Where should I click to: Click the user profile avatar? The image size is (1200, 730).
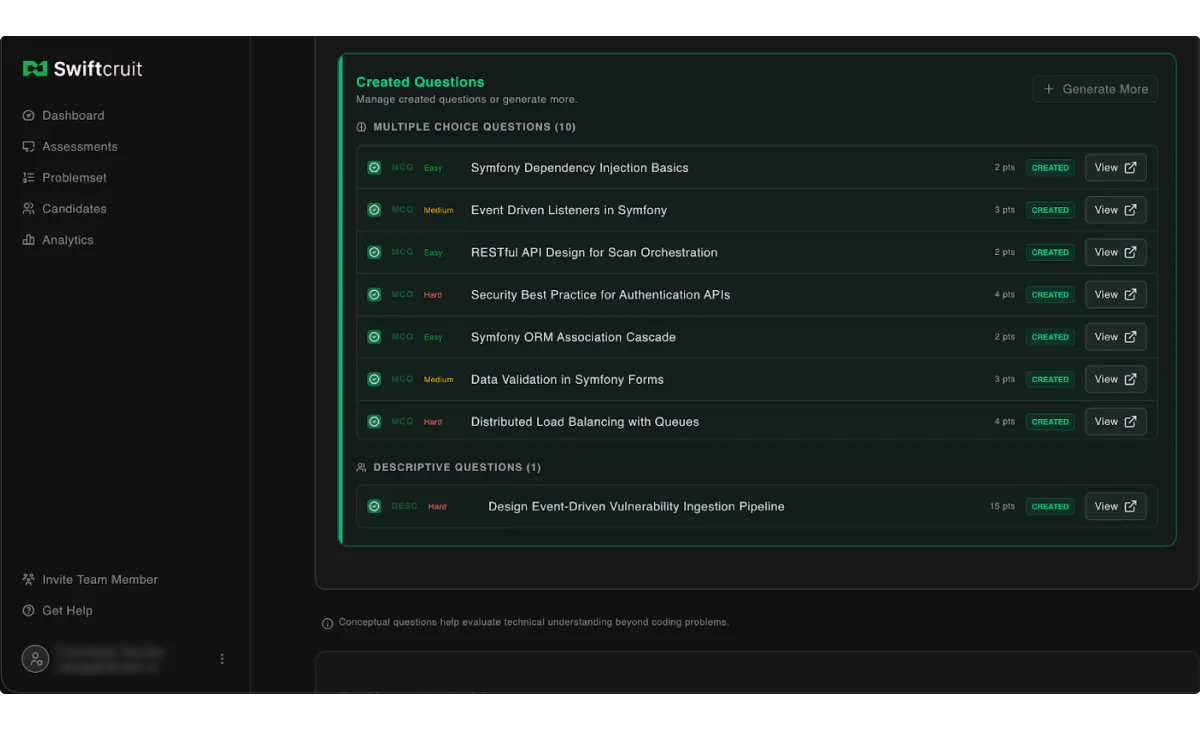point(35,658)
